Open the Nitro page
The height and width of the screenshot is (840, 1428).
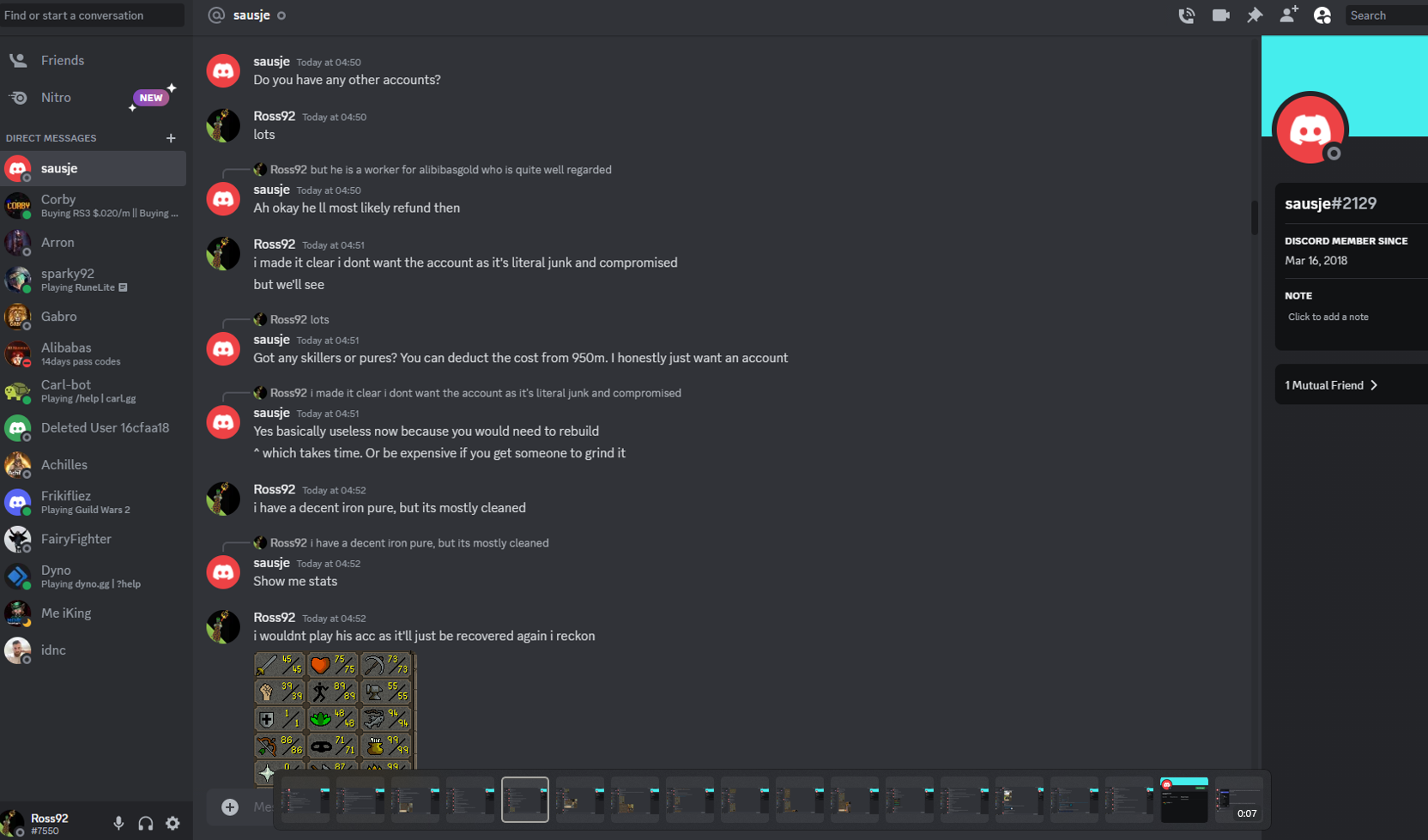tap(93, 98)
